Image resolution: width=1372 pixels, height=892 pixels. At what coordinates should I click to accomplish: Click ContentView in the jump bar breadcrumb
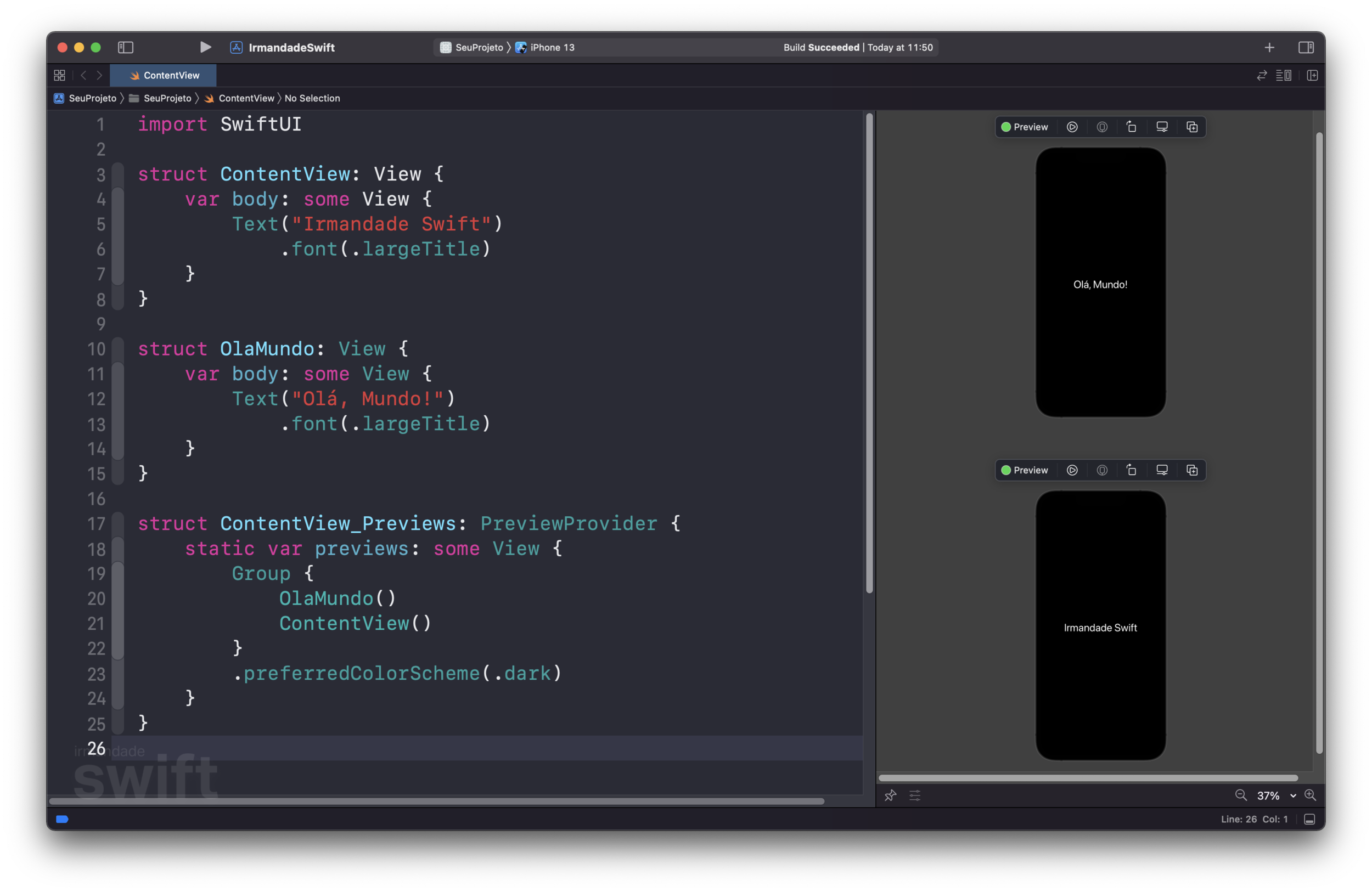pos(245,99)
